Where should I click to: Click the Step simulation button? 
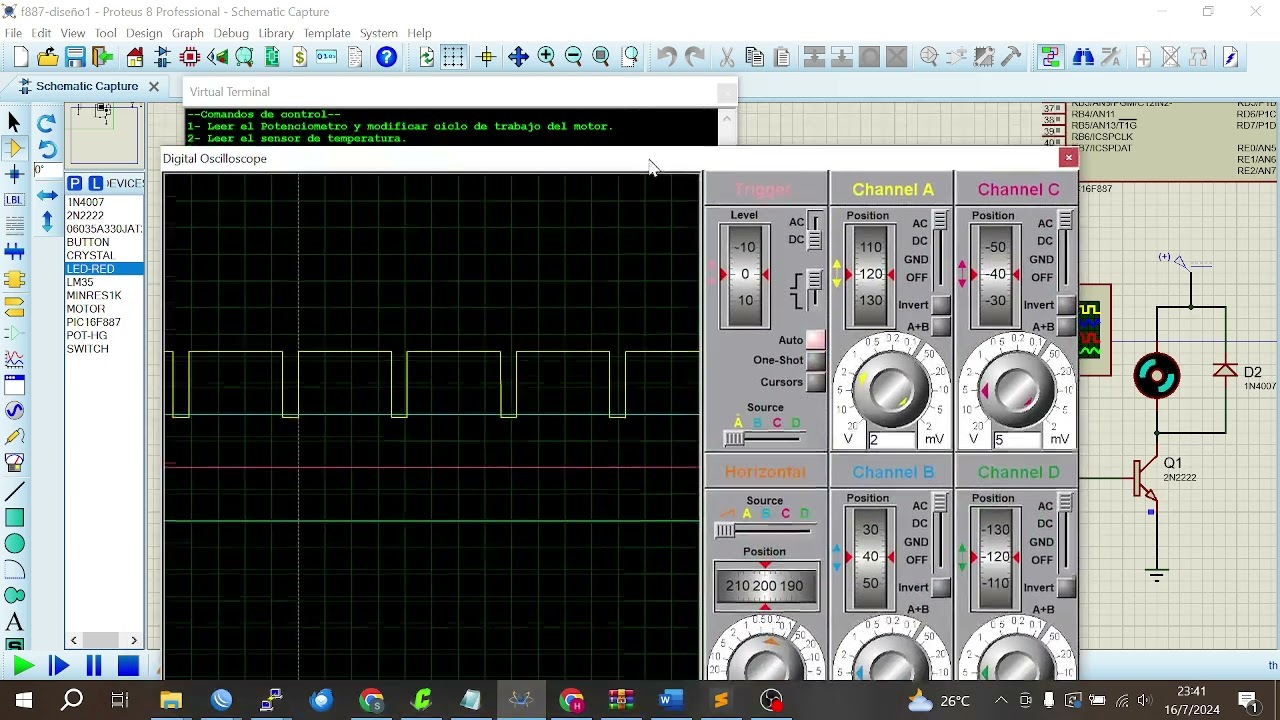[x=58, y=666]
